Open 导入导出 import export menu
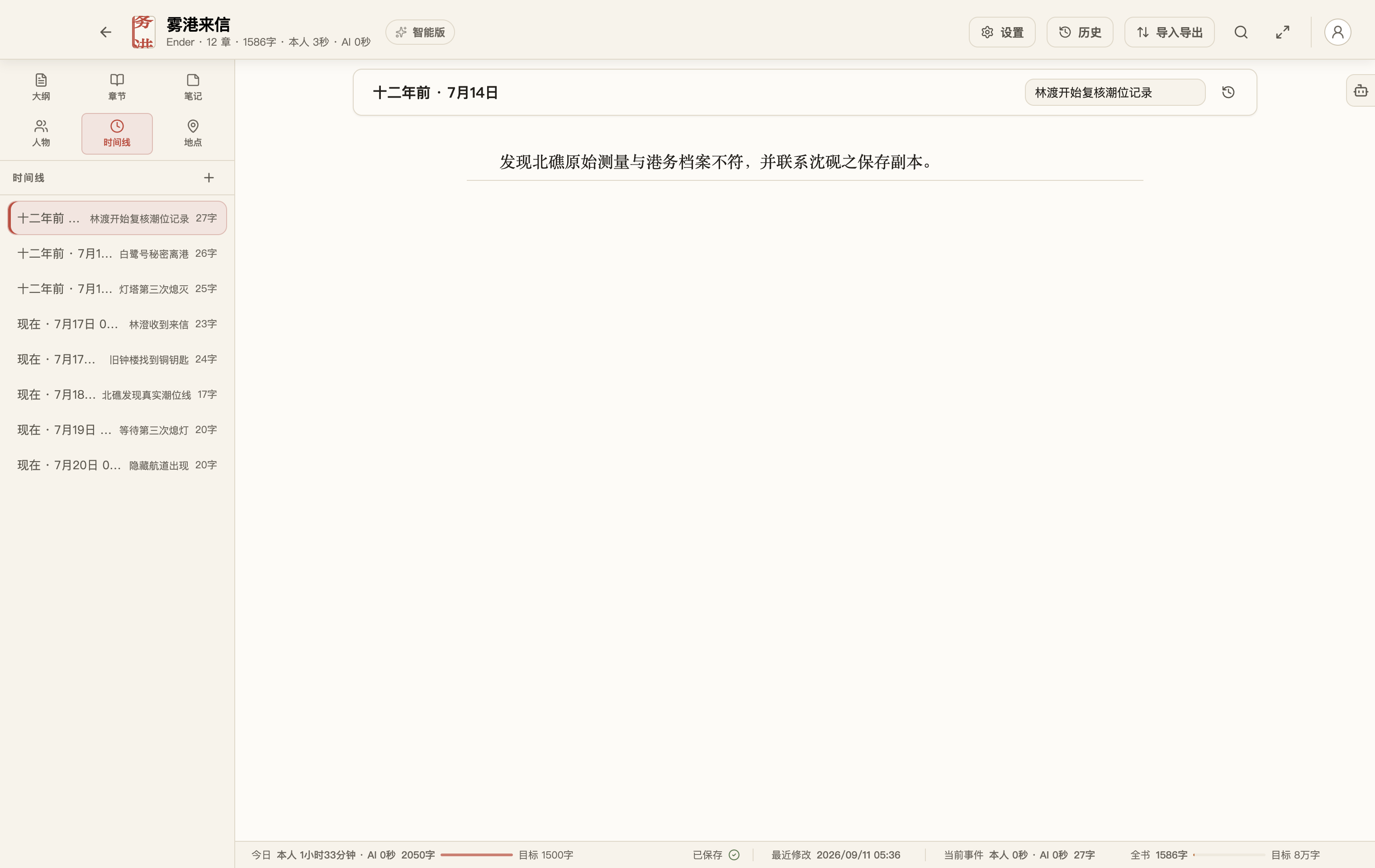The height and width of the screenshot is (868, 1375). coord(1169,32)
